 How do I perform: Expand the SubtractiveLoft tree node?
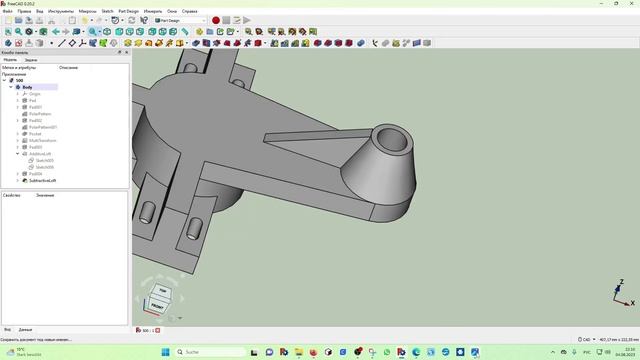click(x=18, y=180)
